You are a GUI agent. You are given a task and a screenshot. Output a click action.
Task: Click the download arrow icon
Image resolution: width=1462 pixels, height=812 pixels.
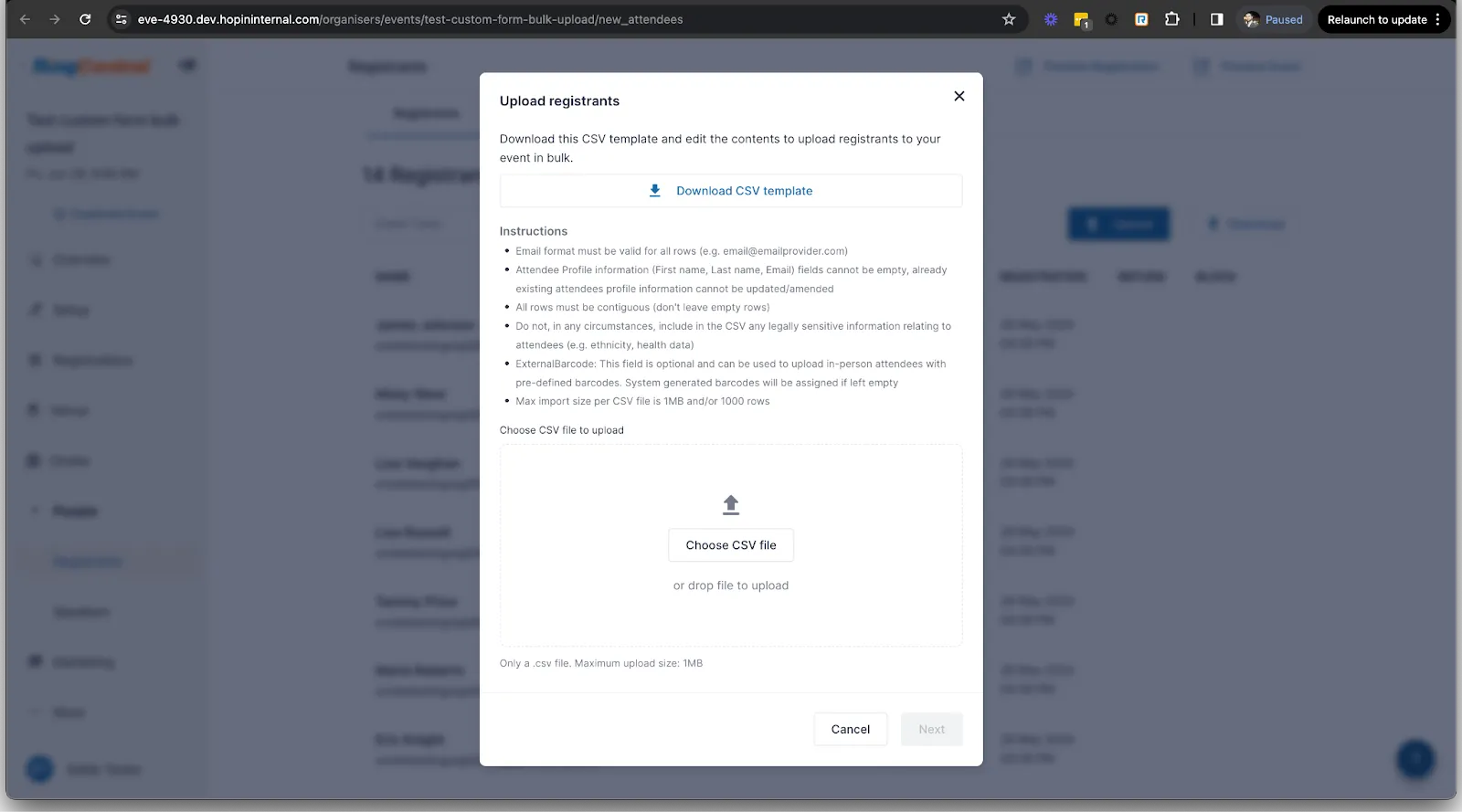(654, 191)
